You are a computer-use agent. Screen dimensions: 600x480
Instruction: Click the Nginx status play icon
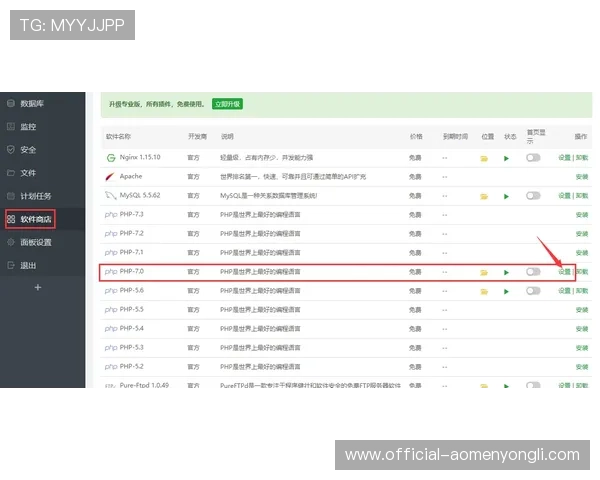tap(506, 158)
